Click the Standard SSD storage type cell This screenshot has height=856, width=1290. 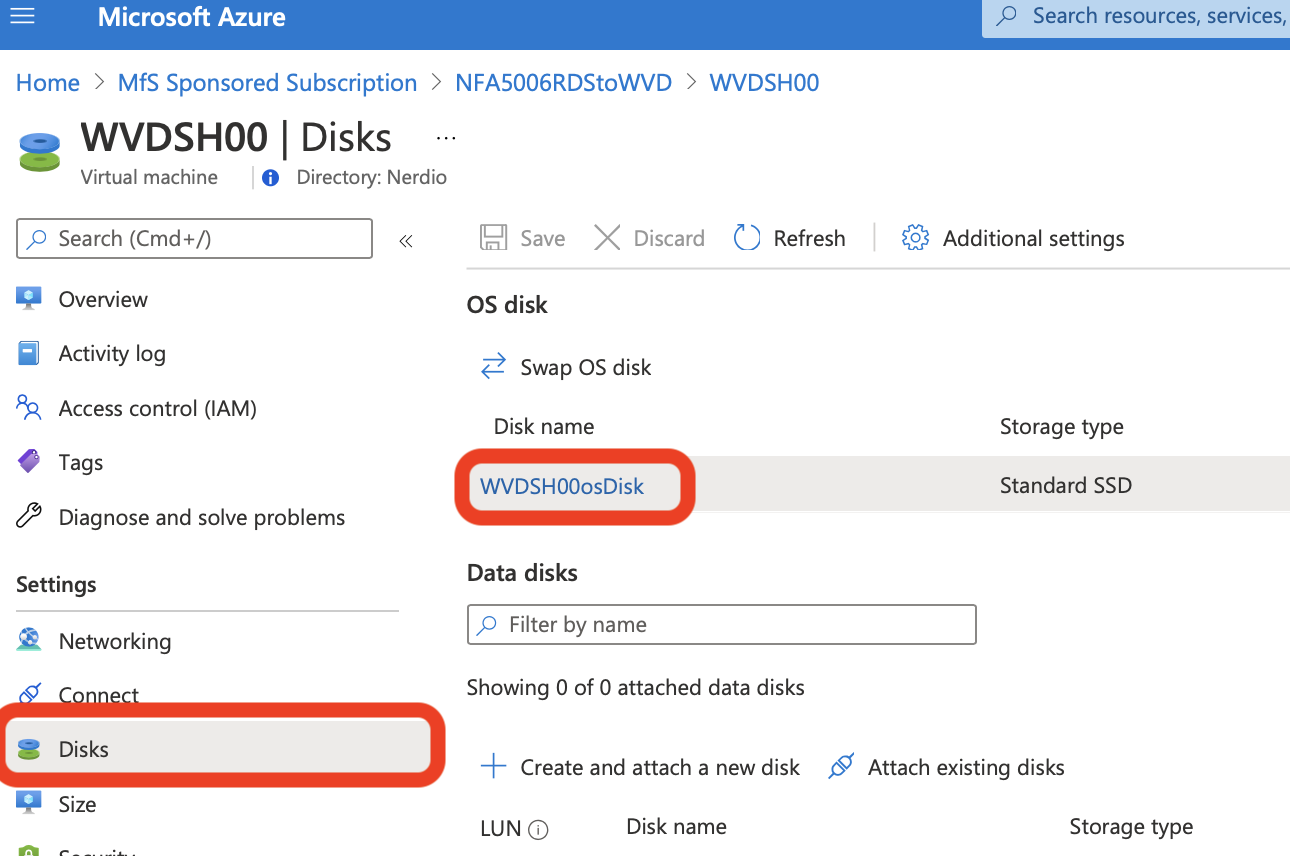[1066, 486]
